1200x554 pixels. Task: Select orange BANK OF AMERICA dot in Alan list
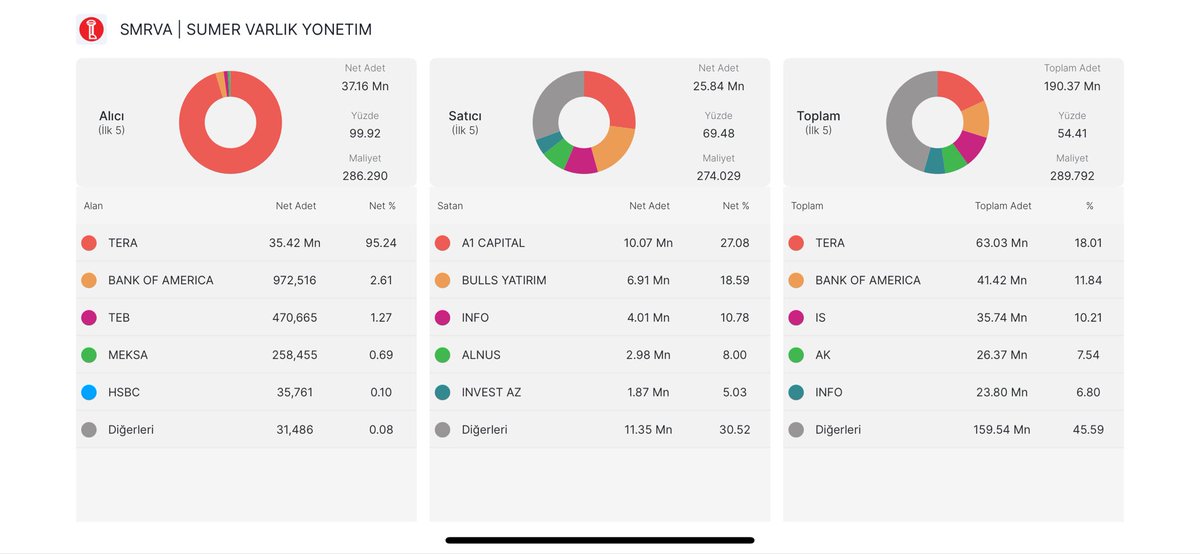(x=89, y=280)
